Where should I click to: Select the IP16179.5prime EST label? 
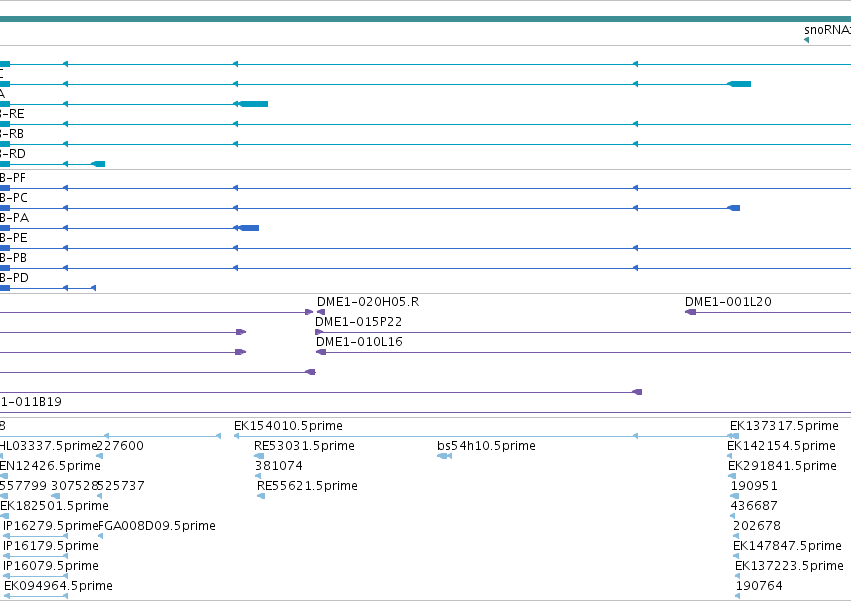coord(51,546)
